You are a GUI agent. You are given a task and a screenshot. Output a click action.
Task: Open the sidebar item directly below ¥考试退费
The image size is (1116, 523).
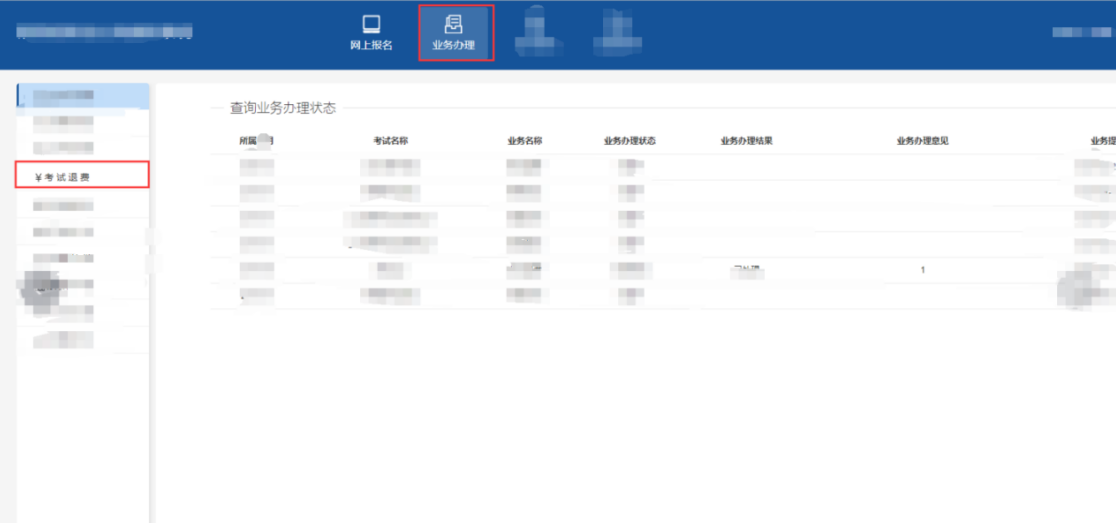pyautogui.click(x=63, y=206)
